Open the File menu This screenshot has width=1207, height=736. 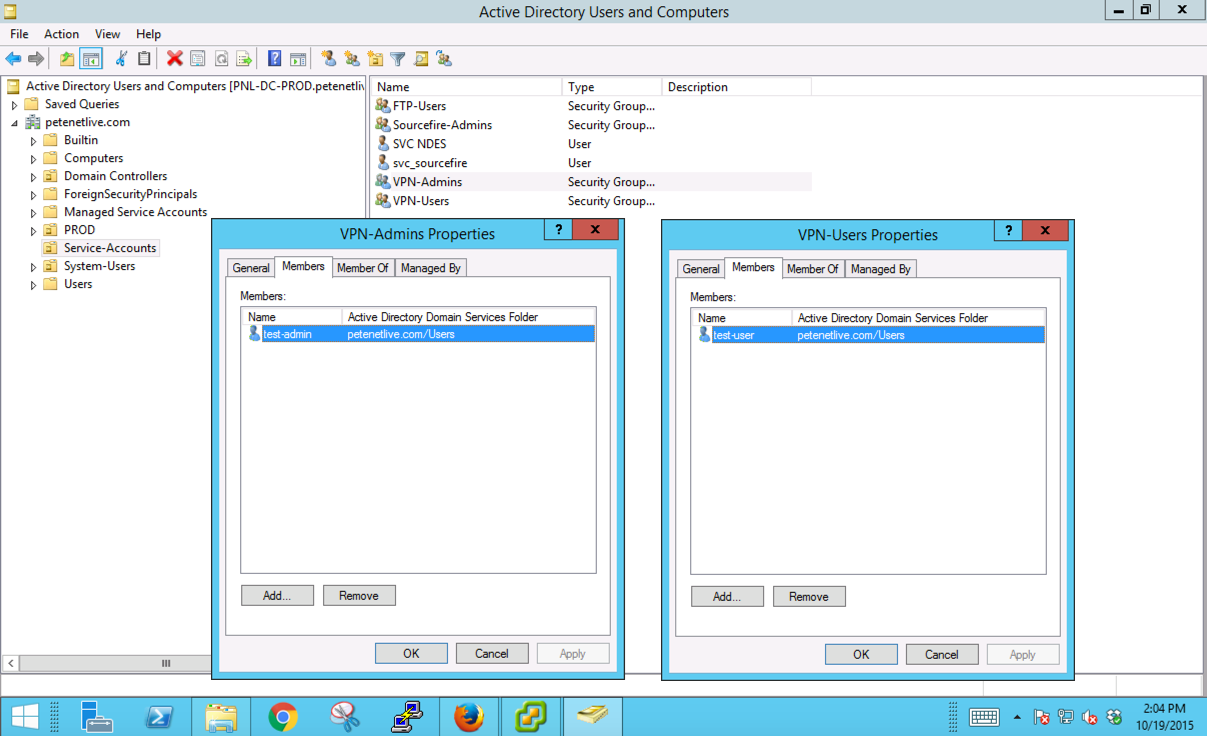19,34
